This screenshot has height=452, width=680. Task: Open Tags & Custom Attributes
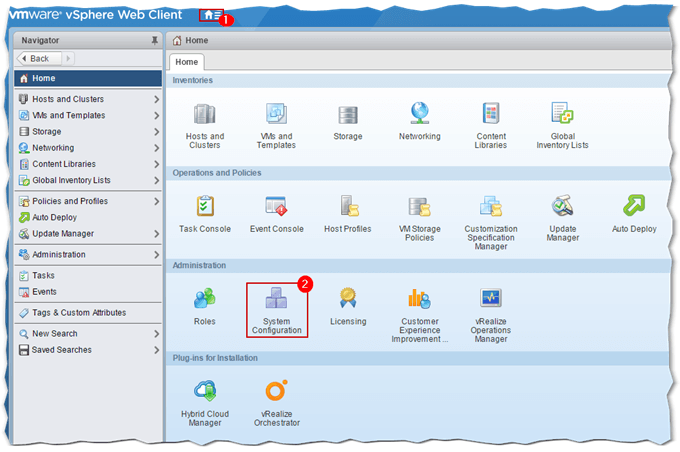[x=88, y=313]
